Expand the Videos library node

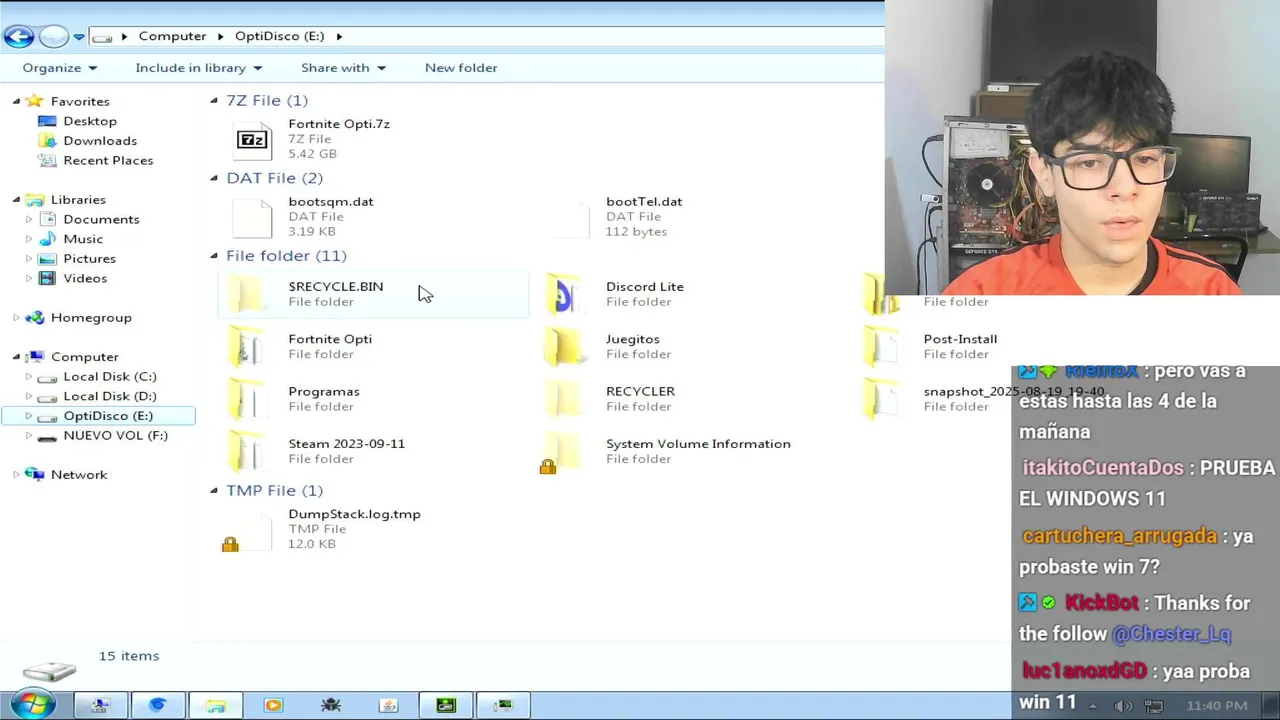point(29,278)
